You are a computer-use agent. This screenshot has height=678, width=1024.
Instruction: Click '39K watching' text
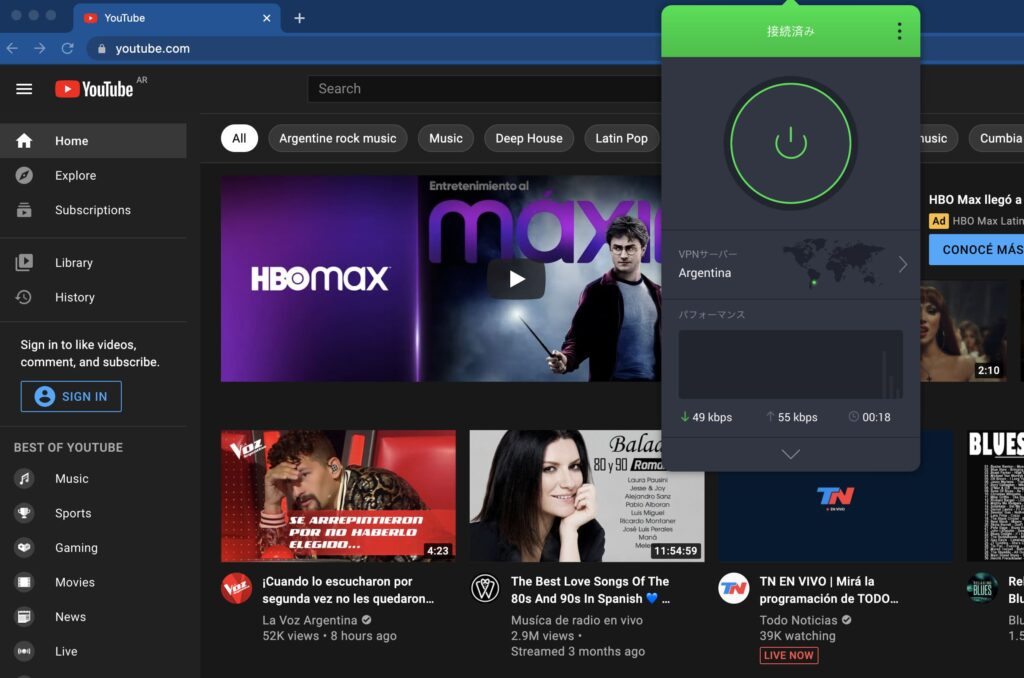797,636
